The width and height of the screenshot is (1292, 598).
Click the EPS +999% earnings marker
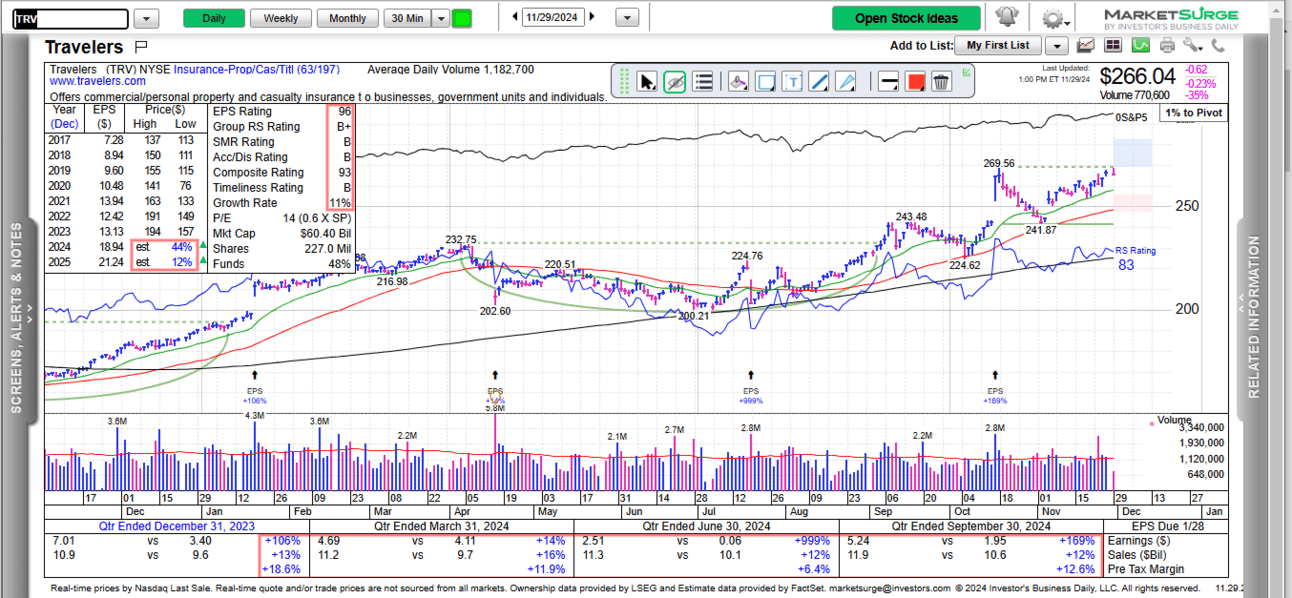[x=751, y=396]
